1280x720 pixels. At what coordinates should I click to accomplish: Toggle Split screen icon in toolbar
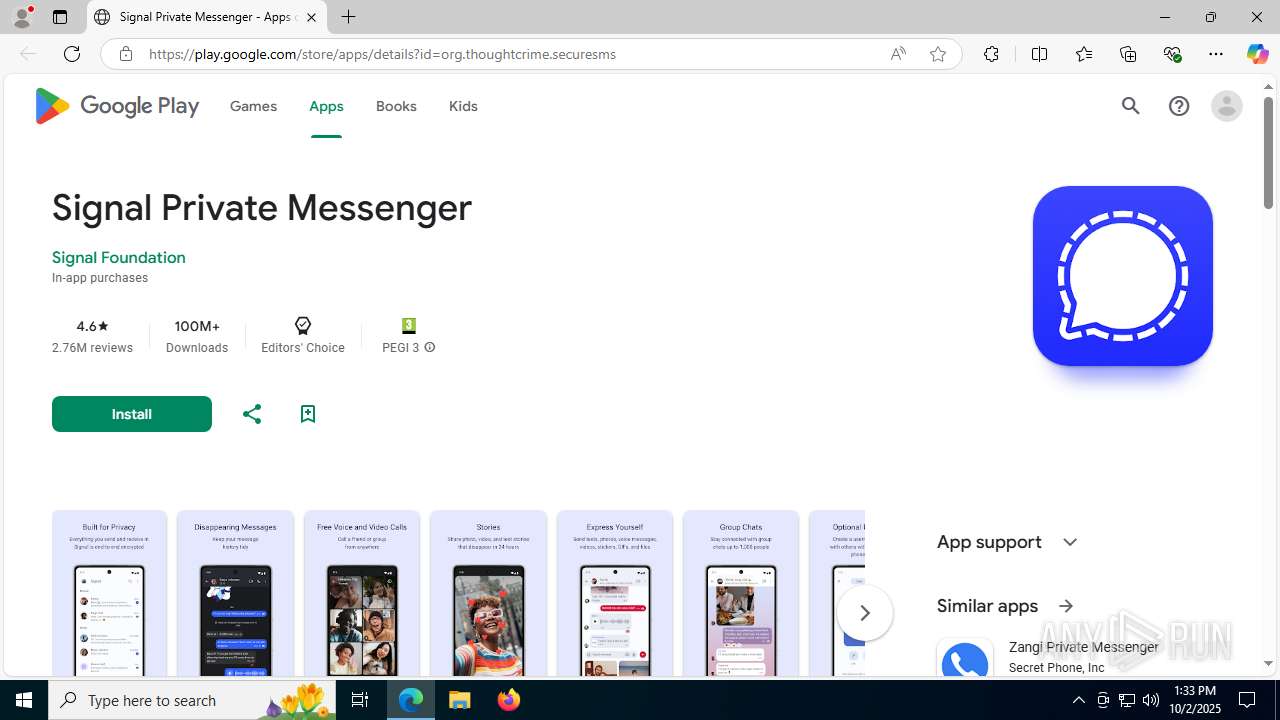(x=1039, y=54)
